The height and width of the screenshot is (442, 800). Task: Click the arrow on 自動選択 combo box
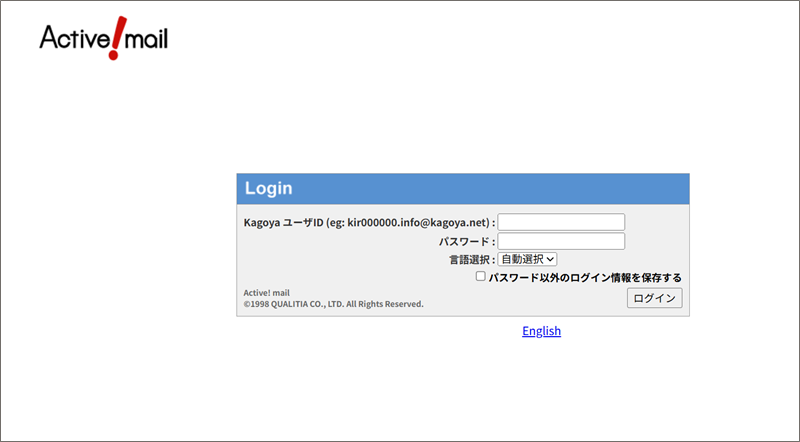click(550, 259)
